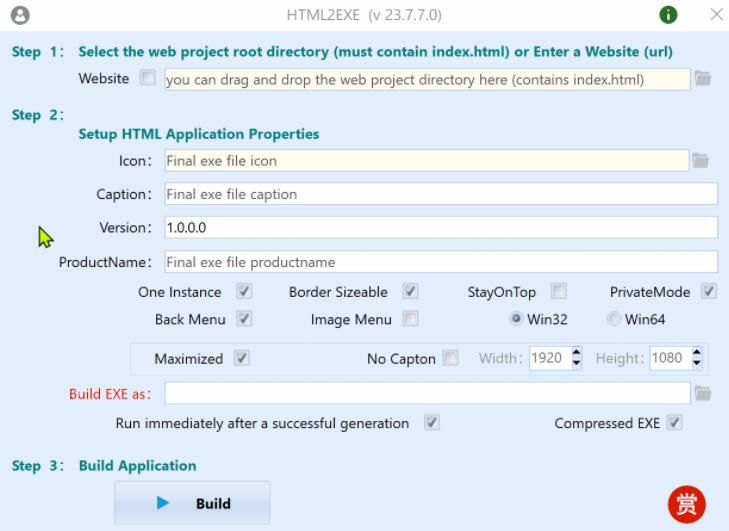This screenshot has height=531, width=729.
Task: Open the green info icon
Action: point(668,15)
